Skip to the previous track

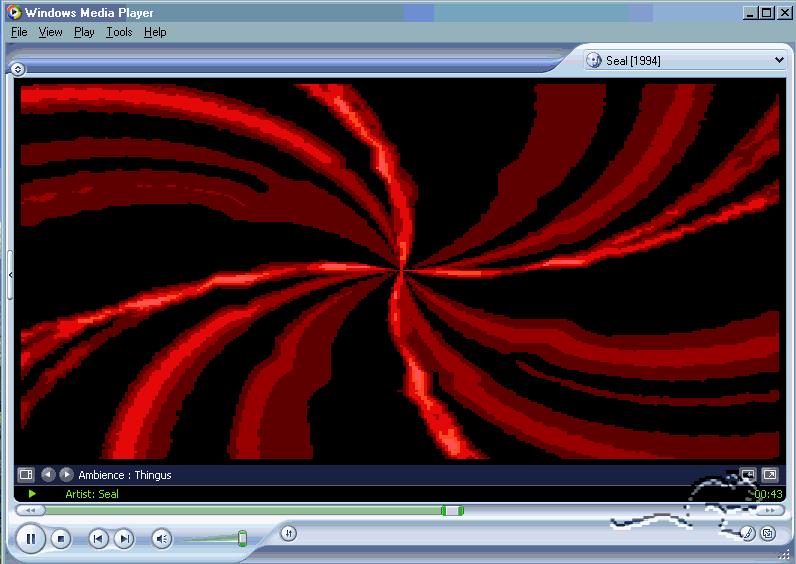98,539
